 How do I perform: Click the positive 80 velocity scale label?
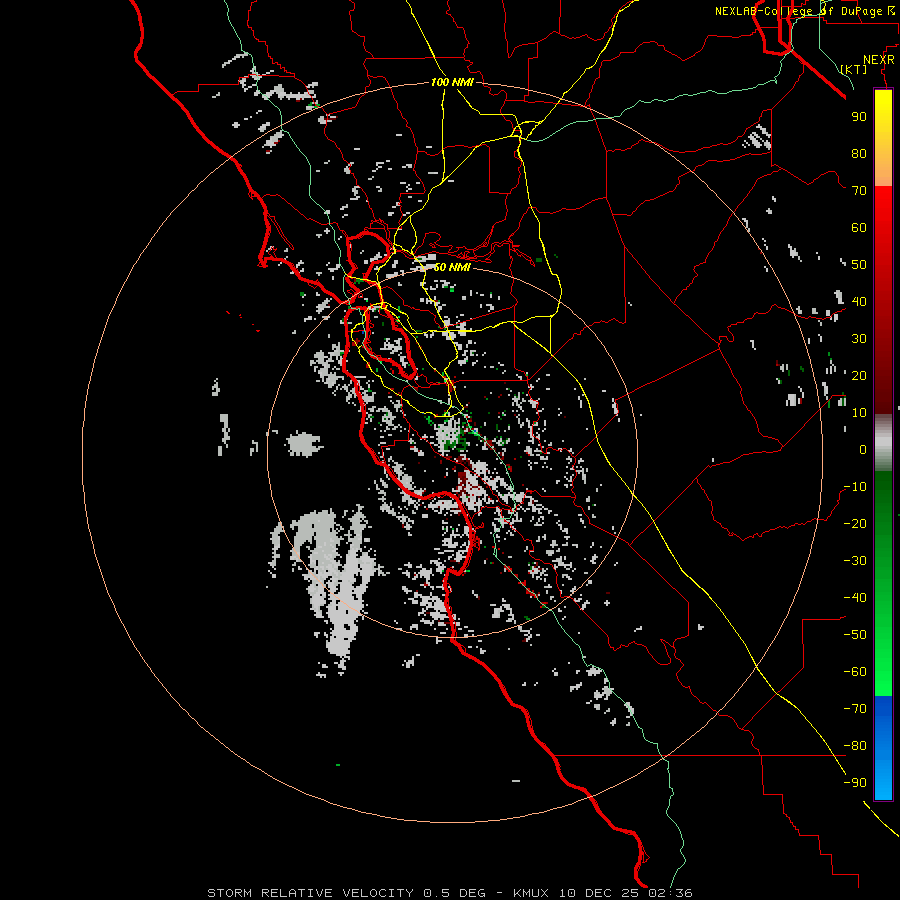point(859,153)
